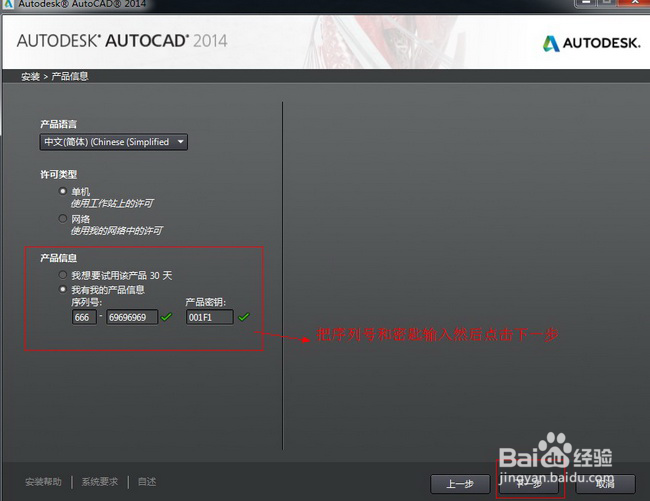The width and height of the screenshot is (650, 501).
Task: Click the 产品语言 heading
Action: tap(58, 124)
